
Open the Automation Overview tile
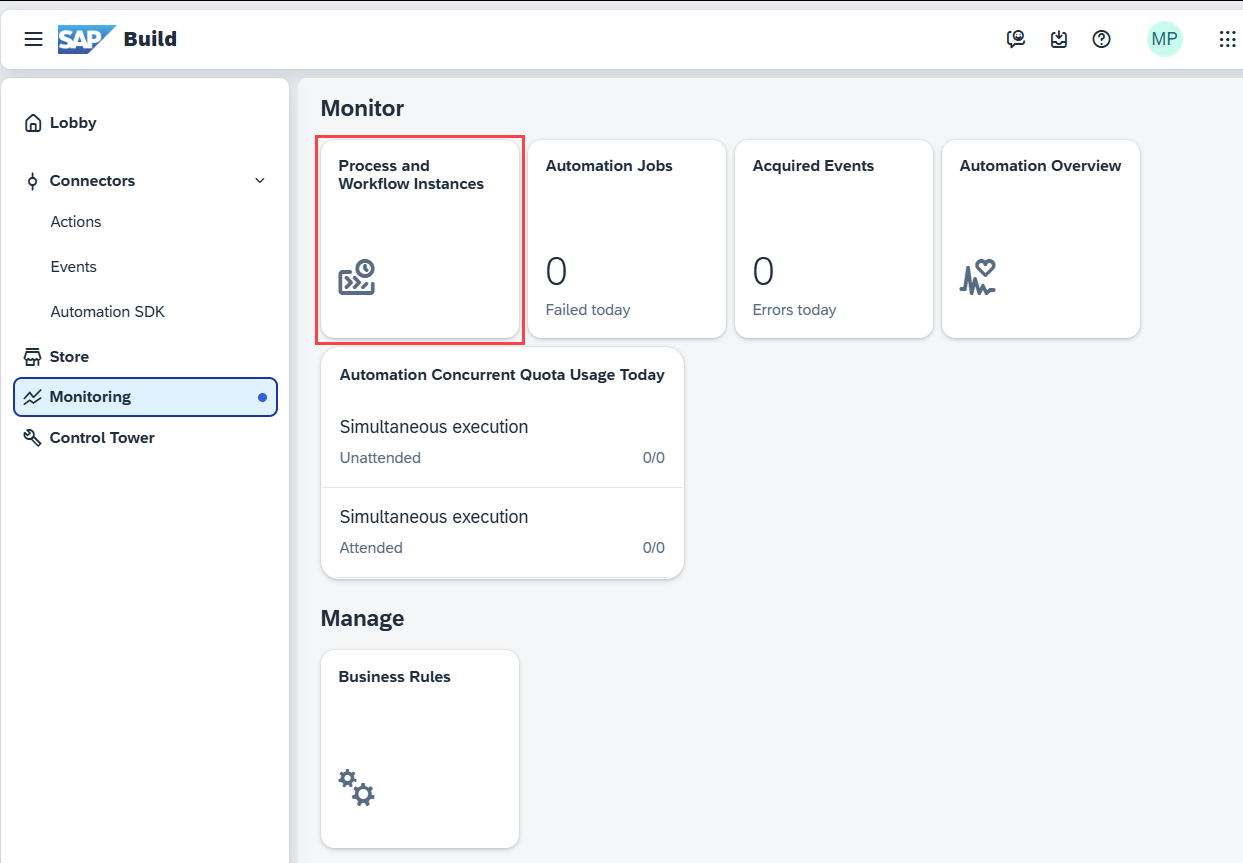[1041, 239]
